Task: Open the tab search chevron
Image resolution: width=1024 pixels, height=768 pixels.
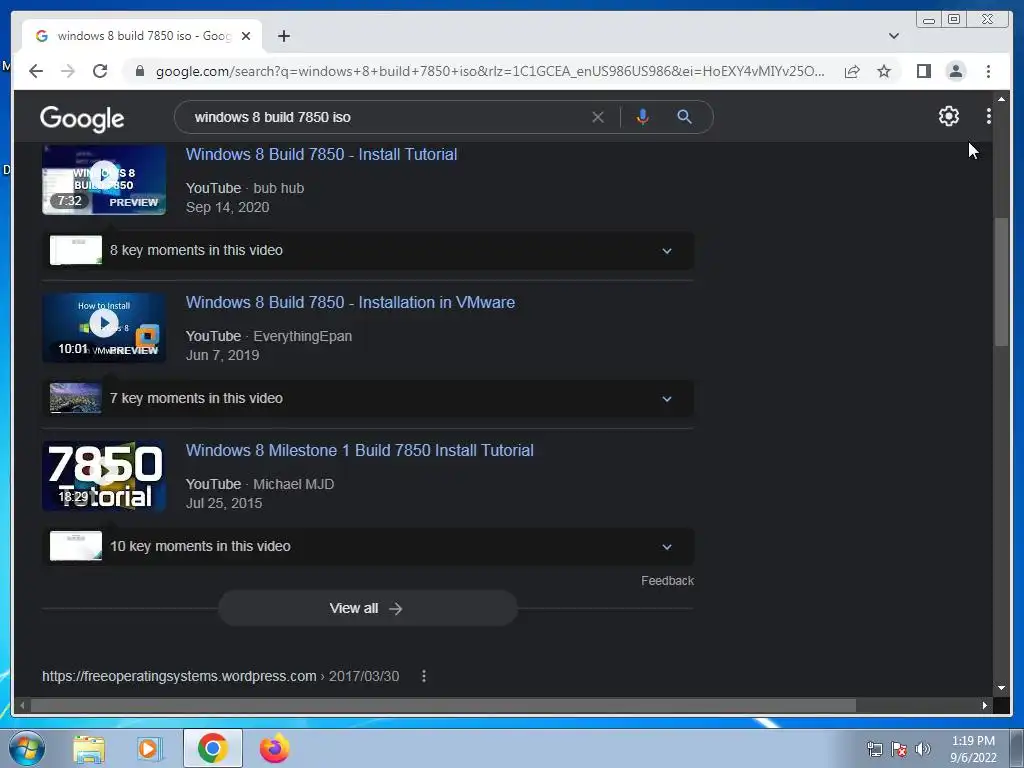Action: point(893,36)
